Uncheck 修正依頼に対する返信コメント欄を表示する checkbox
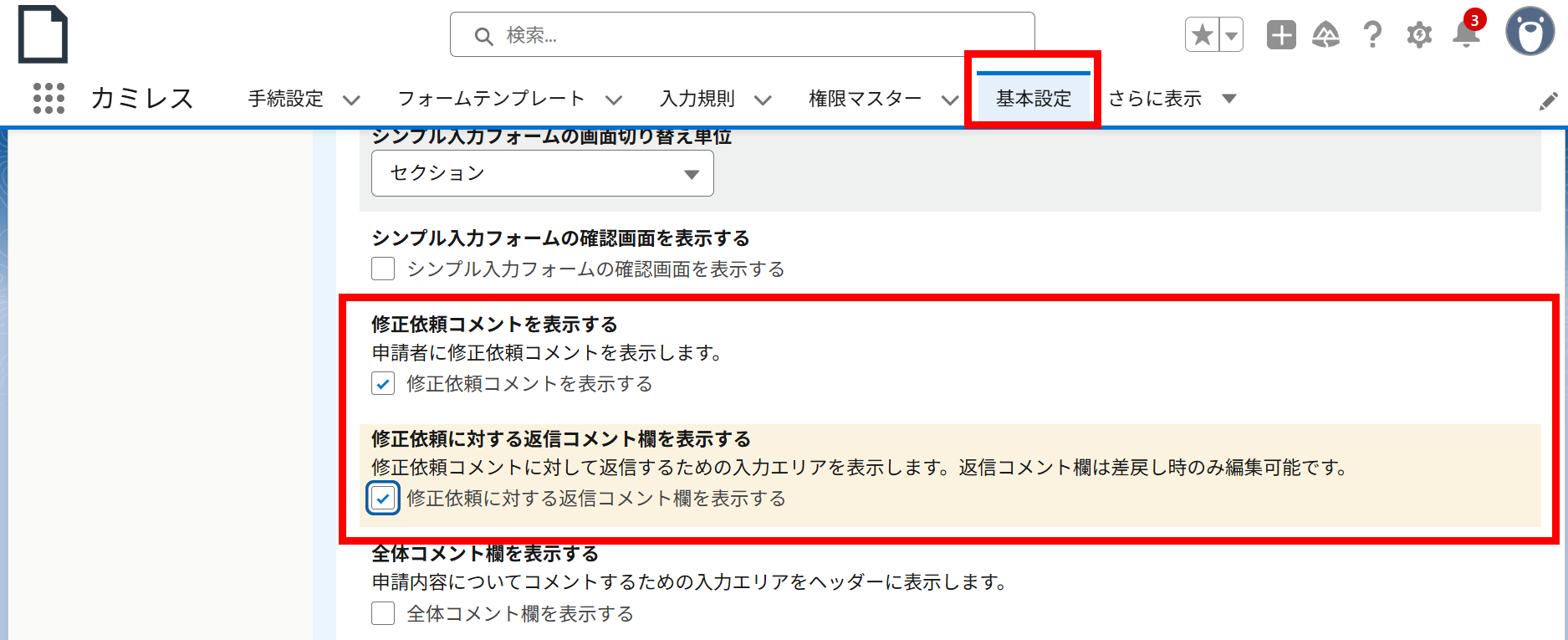 click(x=383, y=498)
